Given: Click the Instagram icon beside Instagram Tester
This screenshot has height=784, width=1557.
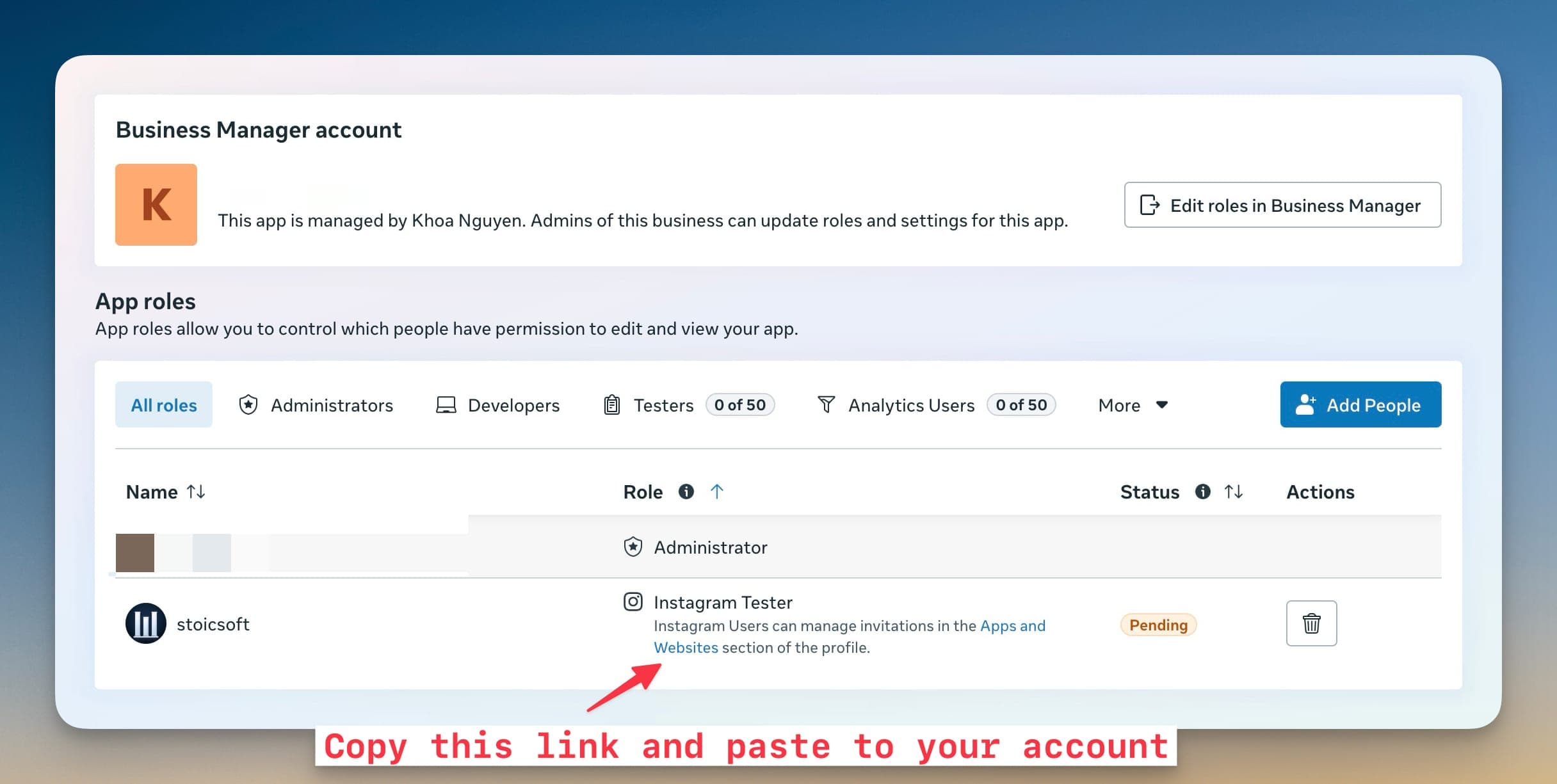Looking at the screenshot, I should (633, 602).
